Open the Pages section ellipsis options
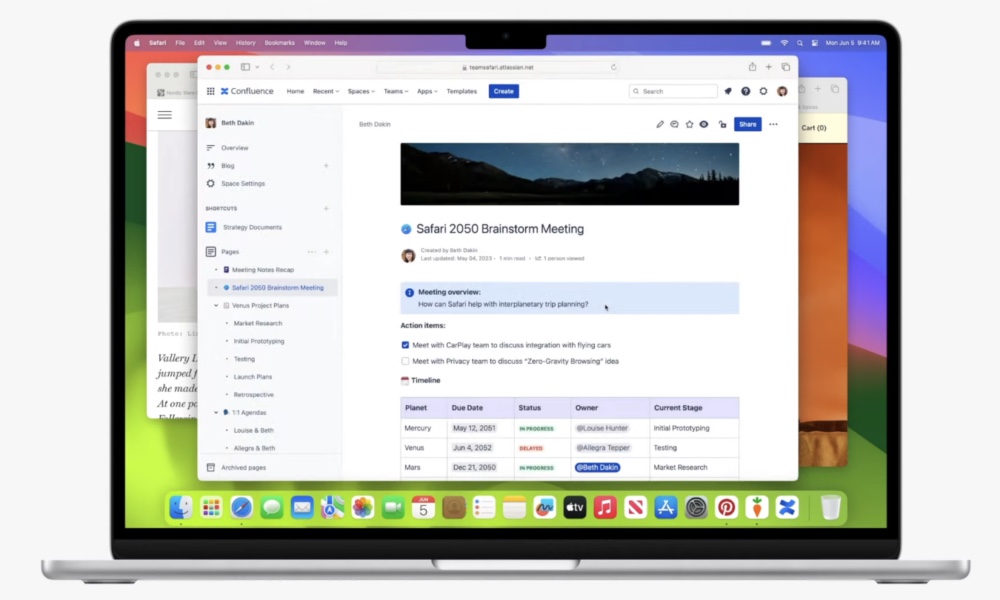 point(311,252)
